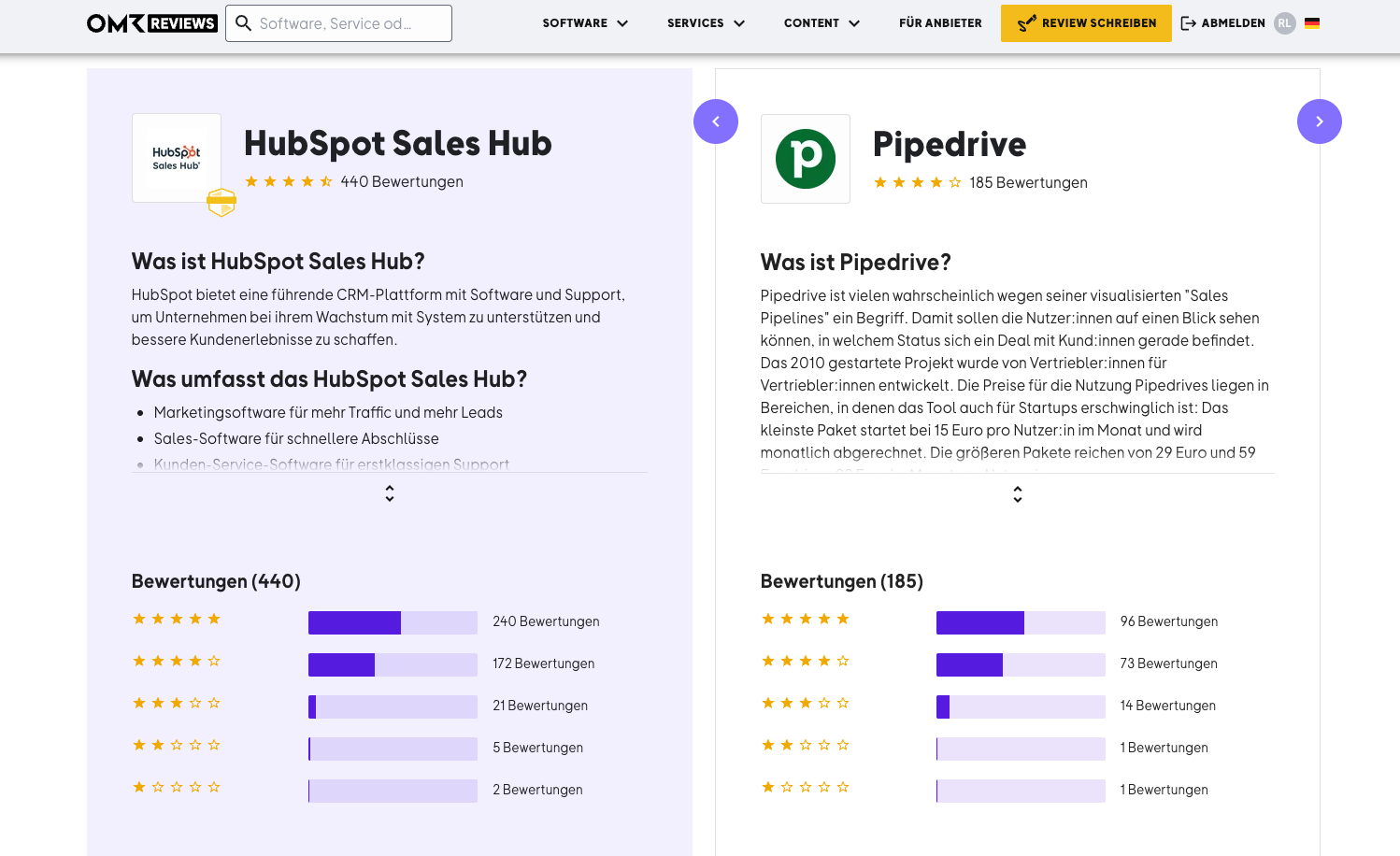Click 'Marketingsoftware für mehr Traffic' bullet

pyautogui.click(x=328, y=412)
